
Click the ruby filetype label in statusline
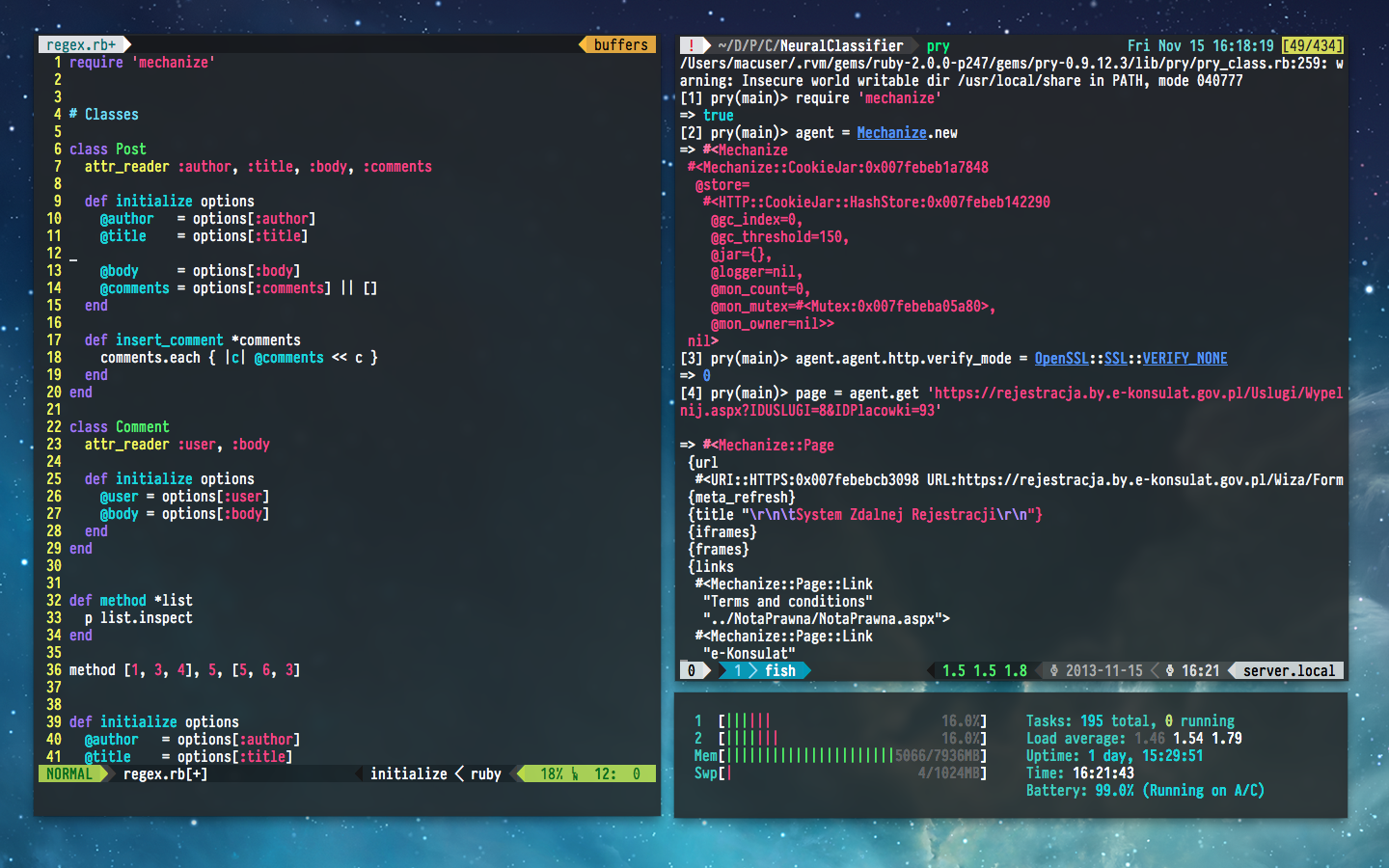point(486,773)
